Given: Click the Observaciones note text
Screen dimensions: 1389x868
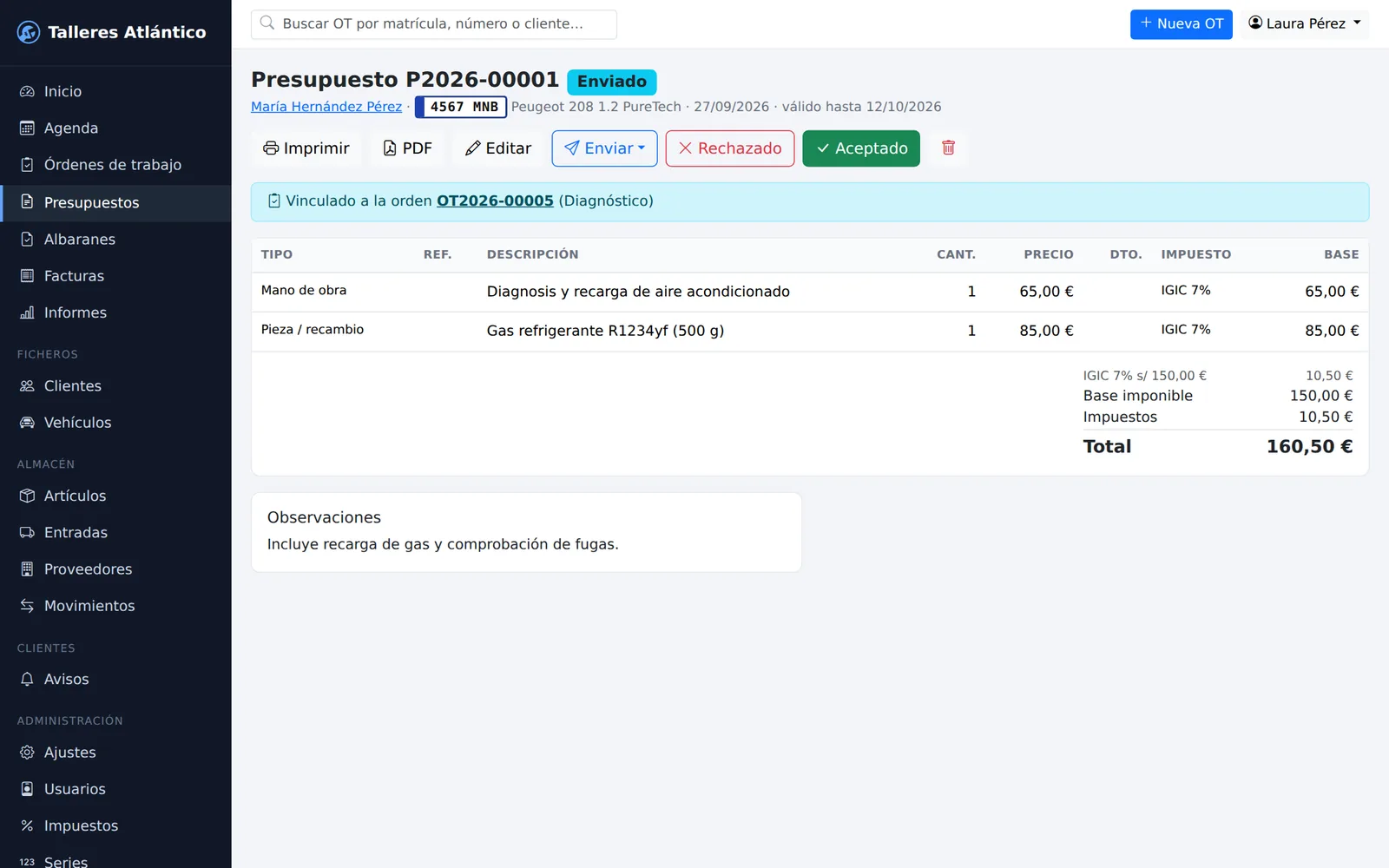Looking at the screenshot, I should [443, 544].
